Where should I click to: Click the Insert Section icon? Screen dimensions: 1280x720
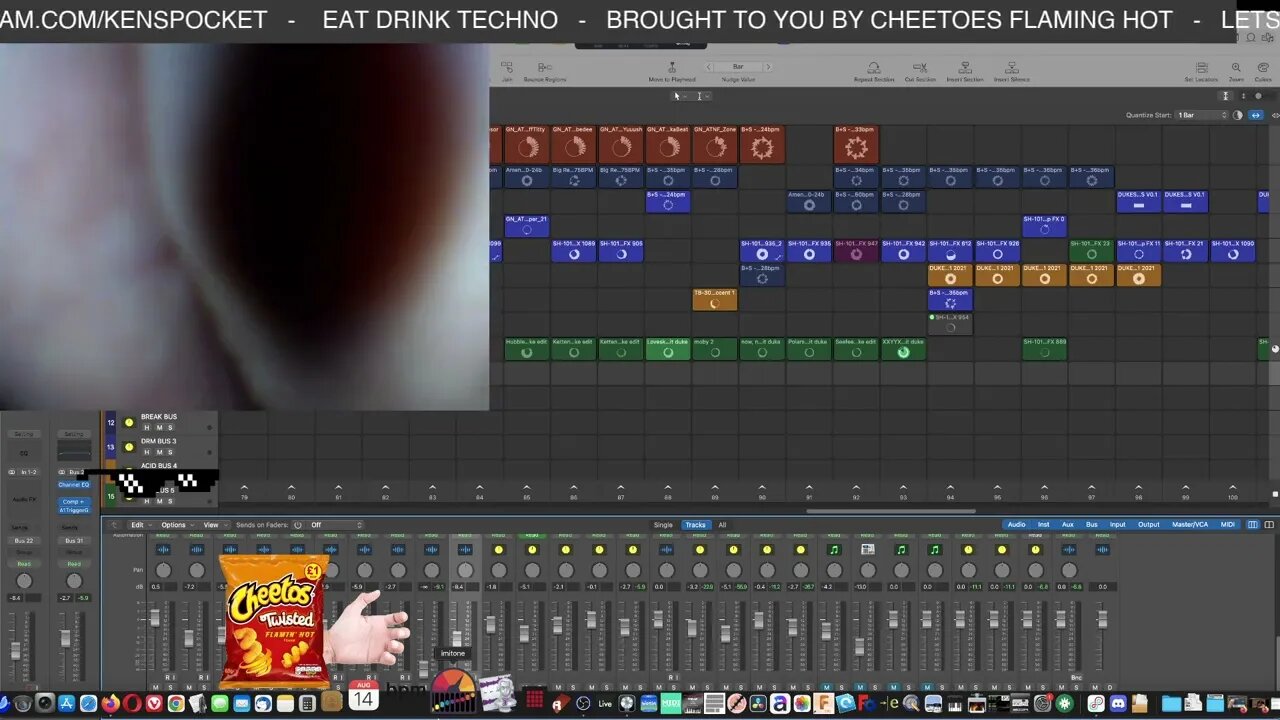point(965,67)
